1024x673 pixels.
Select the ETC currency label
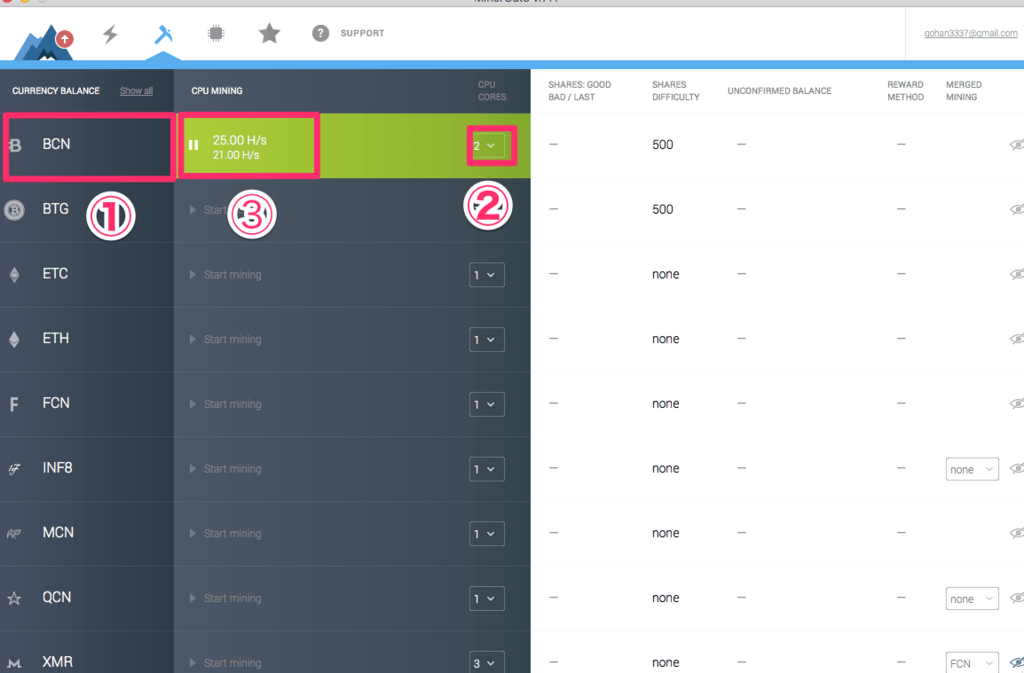55,274
